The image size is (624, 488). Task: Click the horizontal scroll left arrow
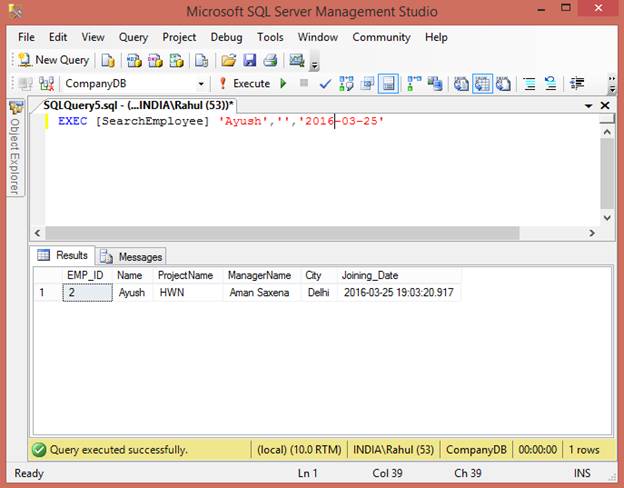[x=37, y=233]
